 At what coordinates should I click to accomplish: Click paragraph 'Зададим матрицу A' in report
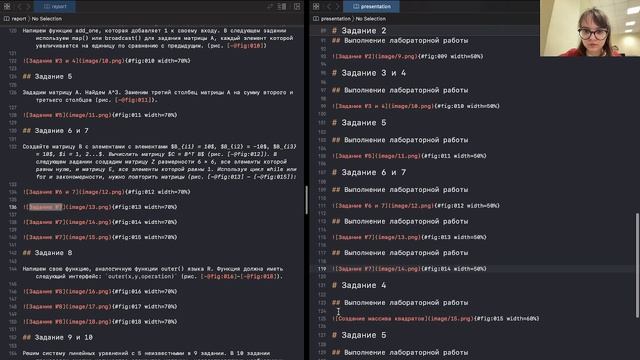tap(158, 96)
